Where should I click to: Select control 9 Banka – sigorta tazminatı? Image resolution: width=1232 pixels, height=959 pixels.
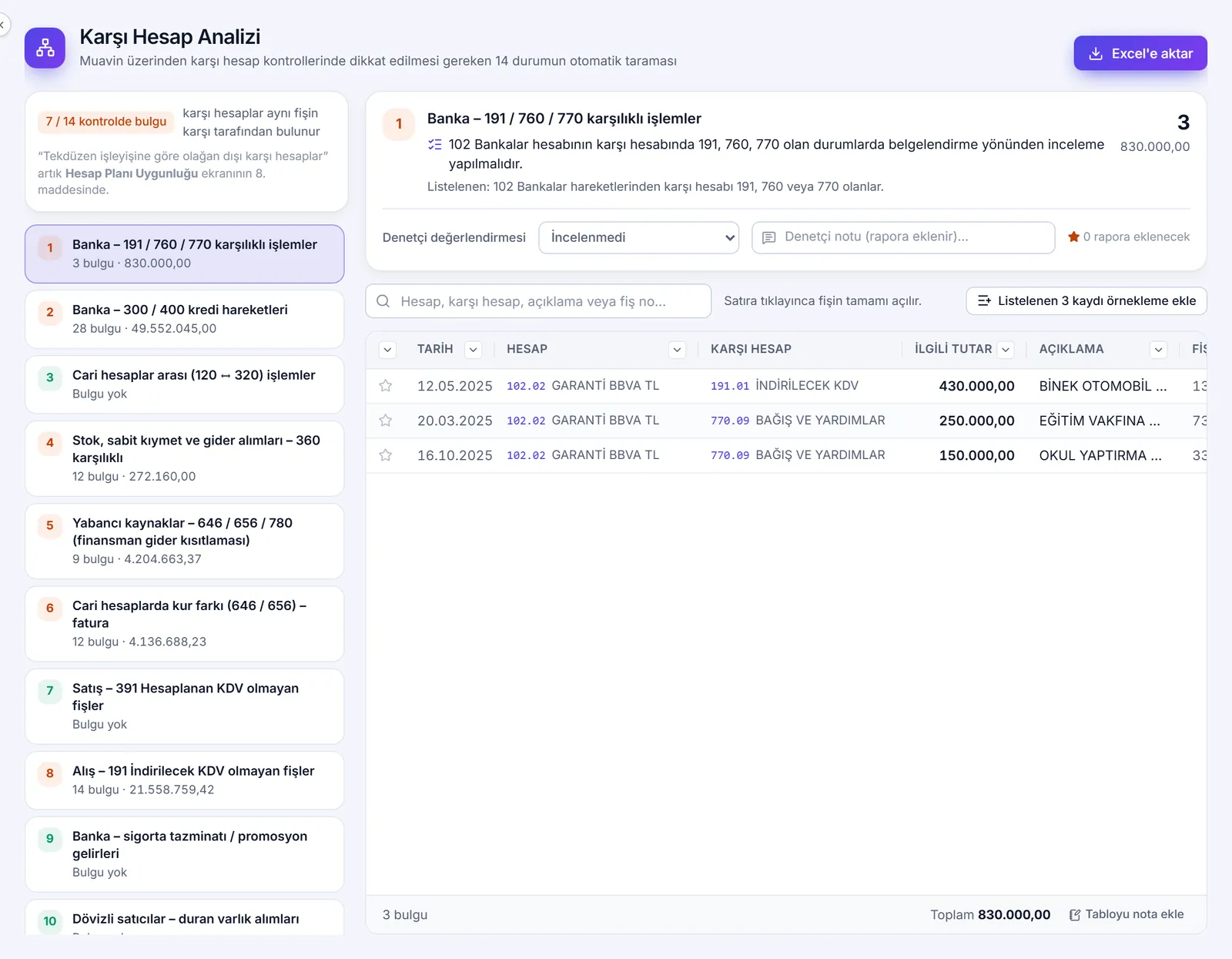(185, 854)
